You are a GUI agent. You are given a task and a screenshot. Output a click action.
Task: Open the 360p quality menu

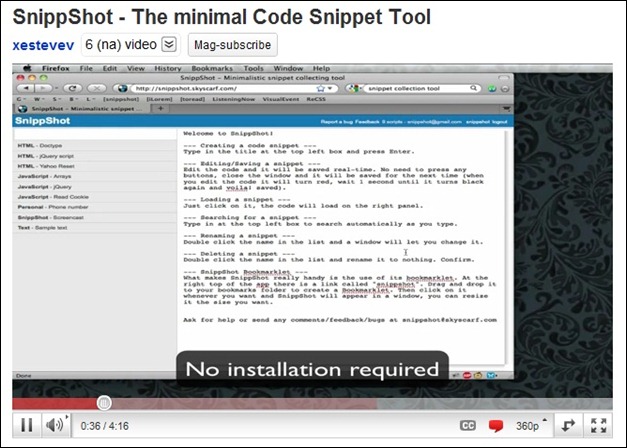click(x=527, y=425)
